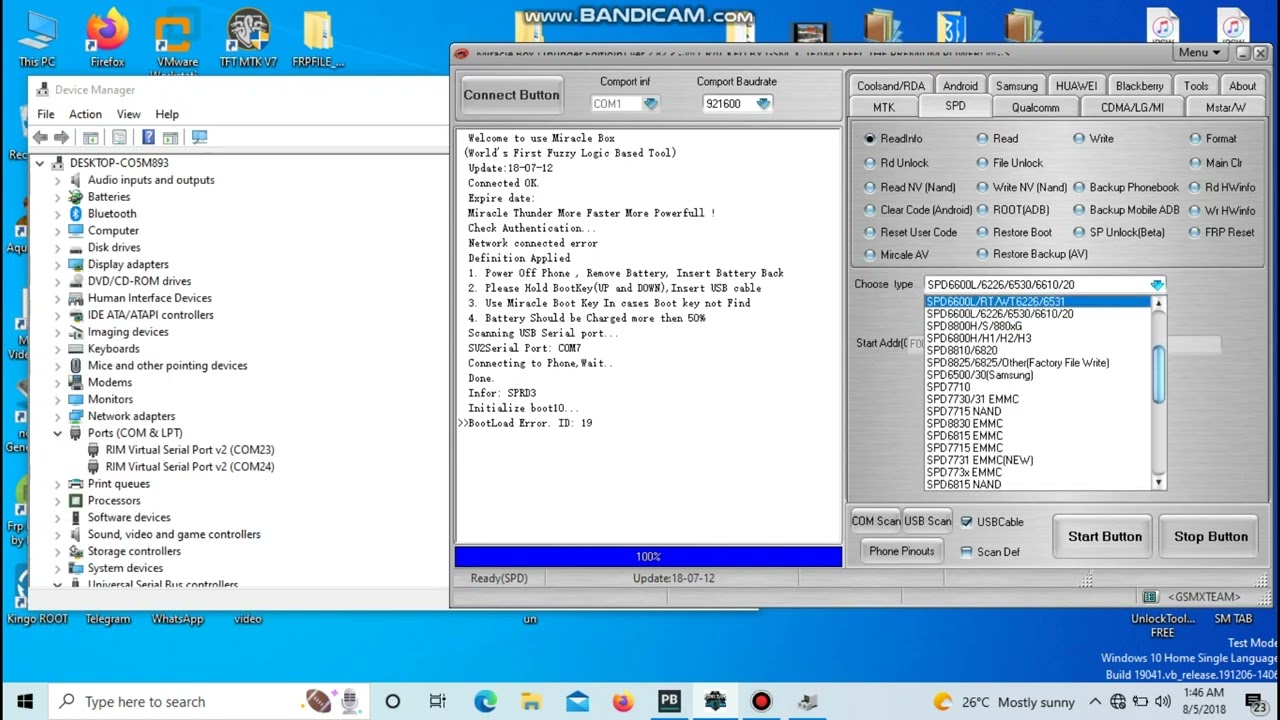Expand Display adapters node

pyautogui.click(x=58, y=264)
